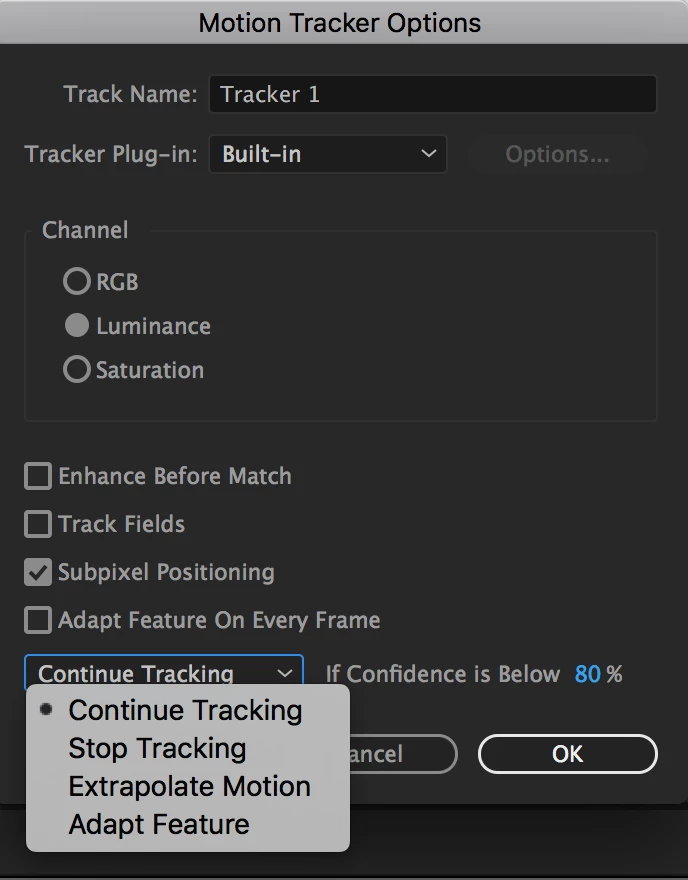The width and height of the screenshot is (688, 880).
Task: Click the Built-in dropdown chevron arrow
Action: tap(428, 154)
